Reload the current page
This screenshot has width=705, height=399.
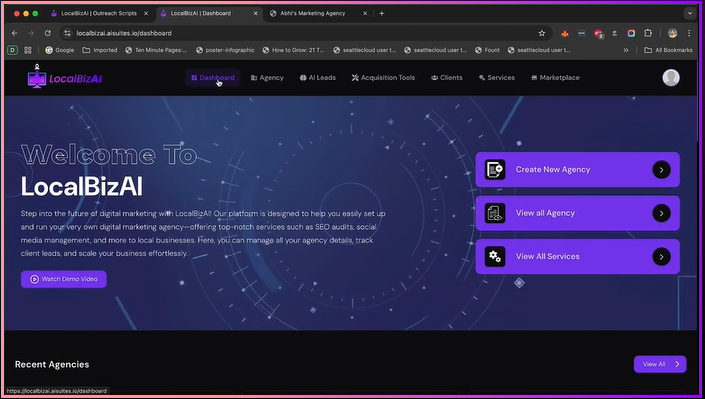tap(48, 33)
